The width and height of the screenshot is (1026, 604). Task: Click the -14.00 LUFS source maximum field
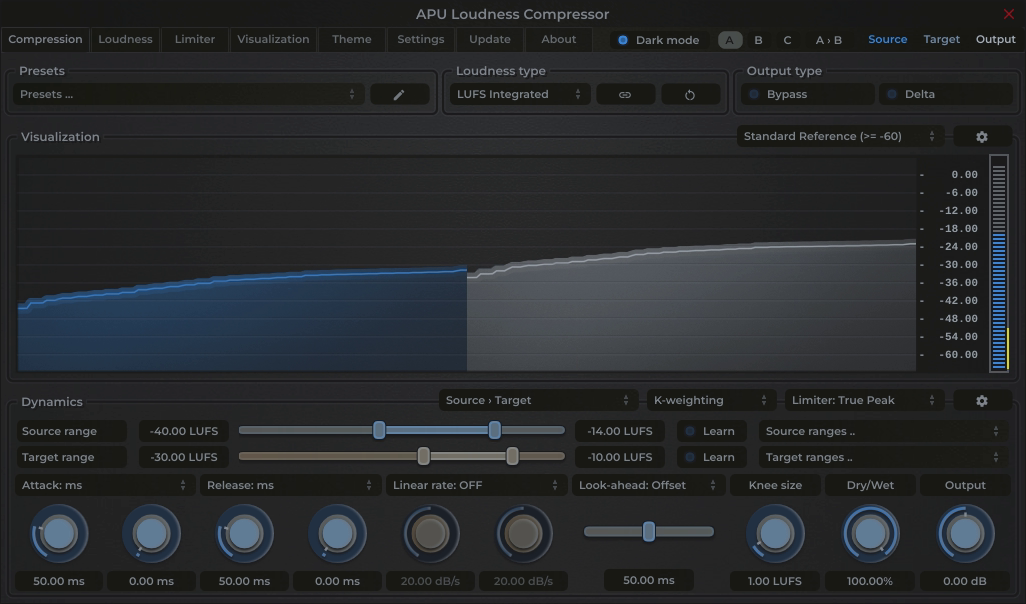(x=620, y=431)
